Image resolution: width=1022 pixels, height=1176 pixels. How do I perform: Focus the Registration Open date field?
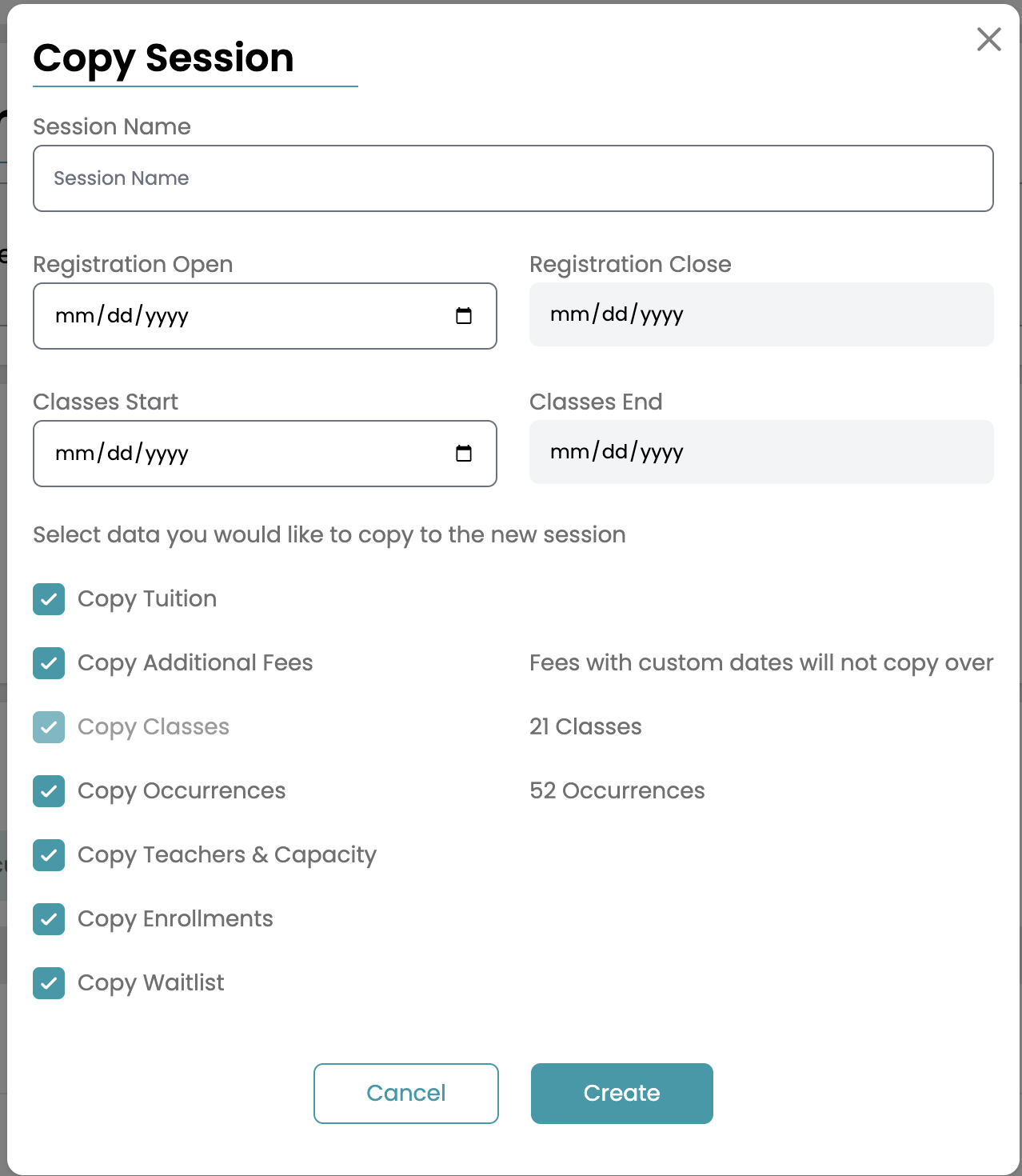pyautogui.click(x=265, y=316)
